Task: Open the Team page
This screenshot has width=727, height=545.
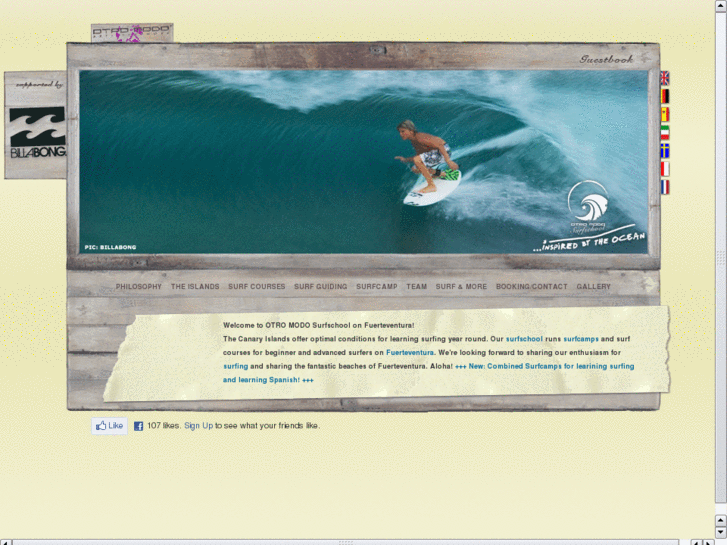Action: [416, 287]
